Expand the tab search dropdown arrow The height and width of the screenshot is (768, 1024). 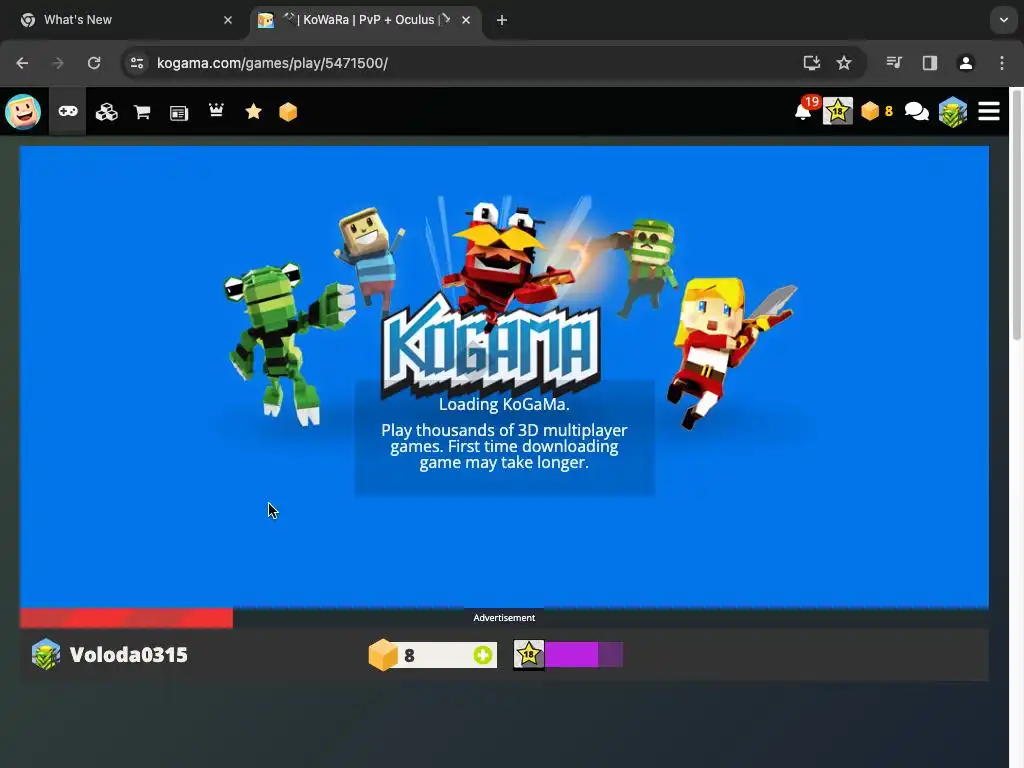click(x=1004, y=20)
